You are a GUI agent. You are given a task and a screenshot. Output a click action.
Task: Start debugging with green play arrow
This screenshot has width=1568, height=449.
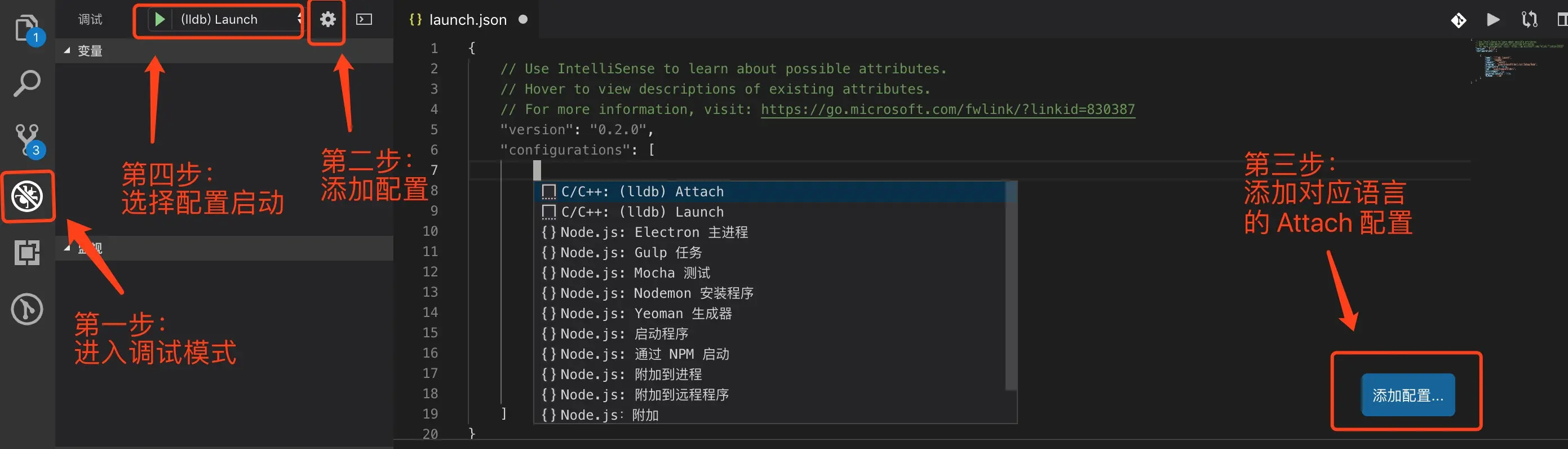tap(160, 20)
